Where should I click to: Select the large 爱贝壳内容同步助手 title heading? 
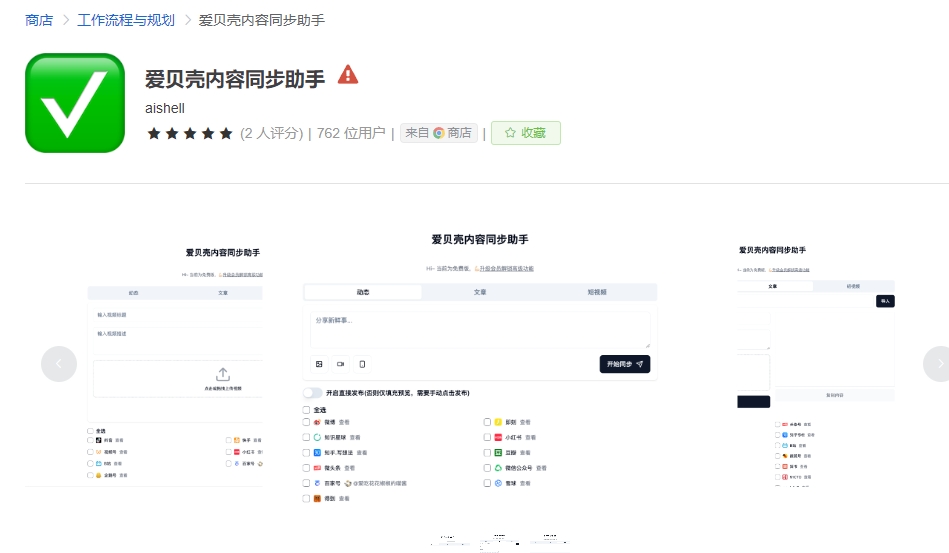pyautogui.click(x=235, y=79)
